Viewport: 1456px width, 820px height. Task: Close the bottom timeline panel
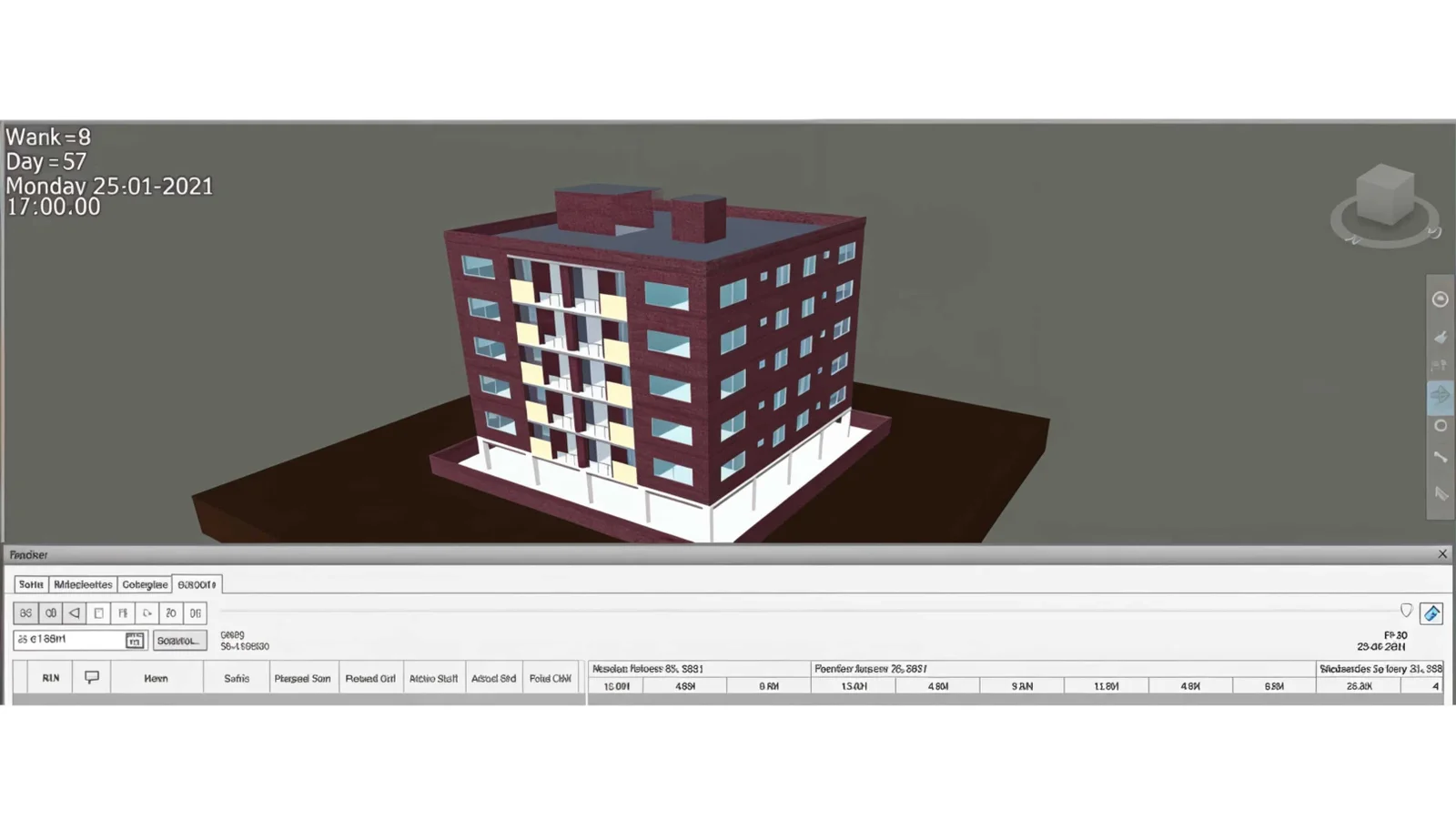coord(1442,554)
